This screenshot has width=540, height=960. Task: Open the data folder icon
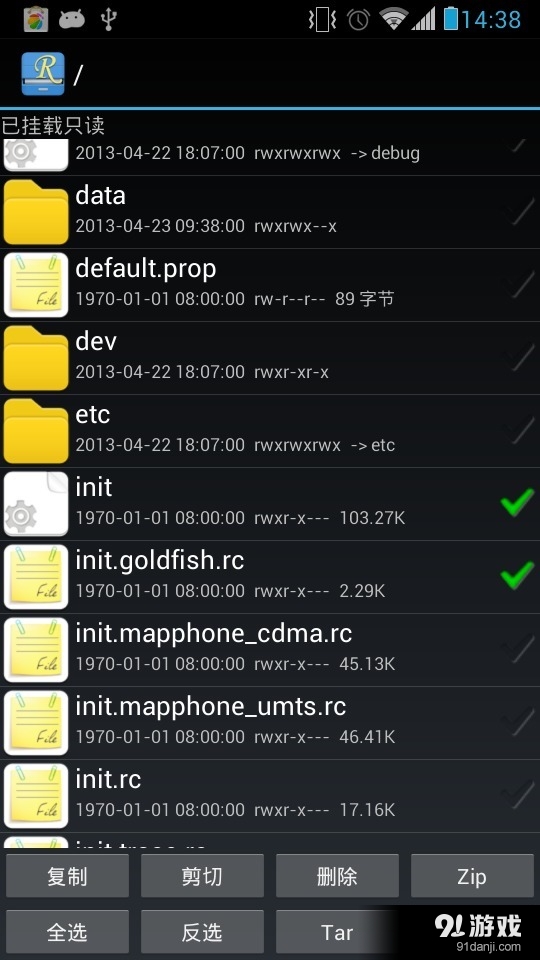point(36,212)
